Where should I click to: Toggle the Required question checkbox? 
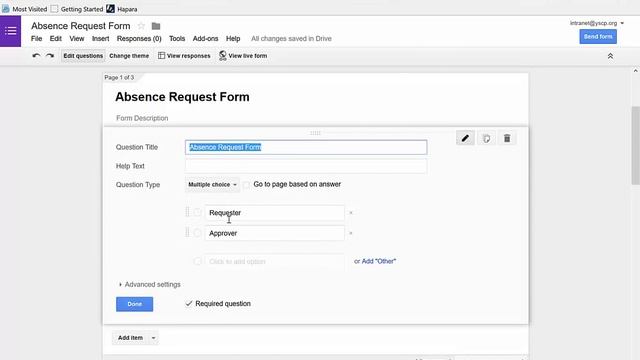pos(189,304)
